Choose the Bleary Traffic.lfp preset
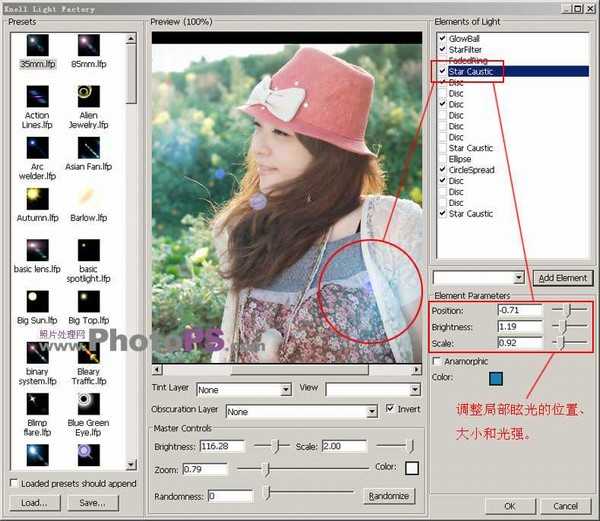The image size is (600, 521). (x=87, y=352)
